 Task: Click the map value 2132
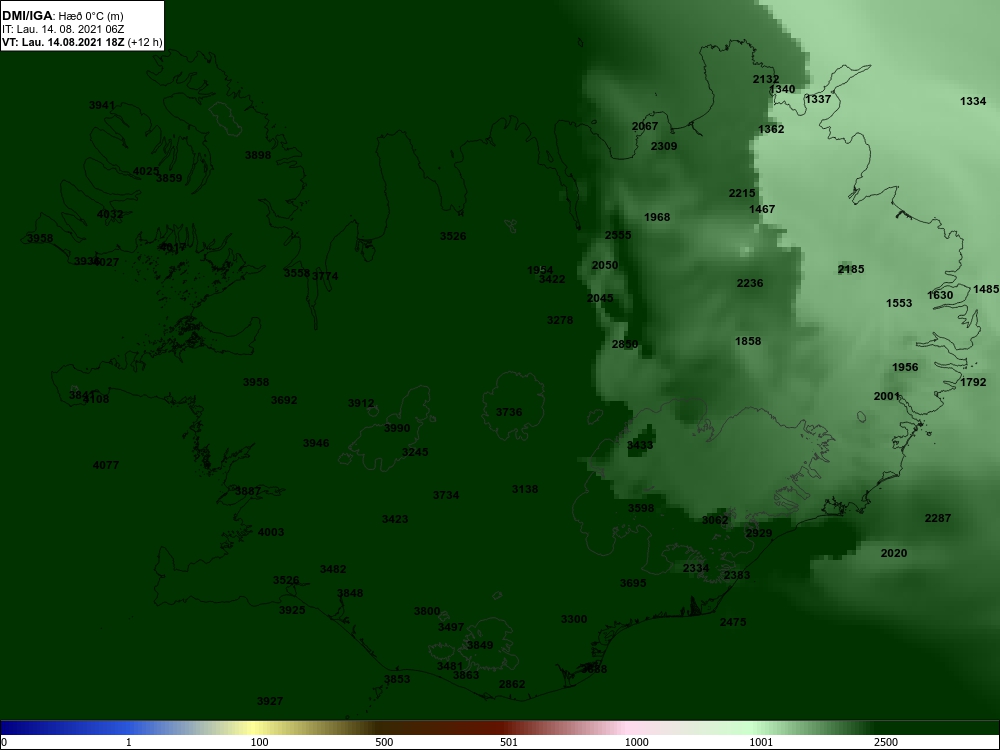(766, 79)
